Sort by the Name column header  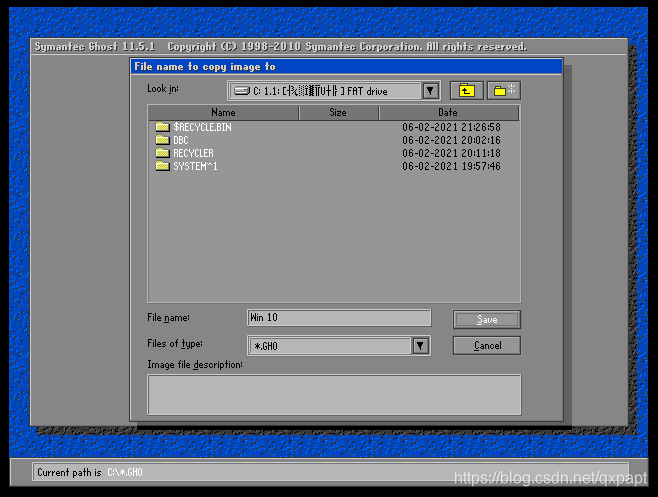coord(223,112)
